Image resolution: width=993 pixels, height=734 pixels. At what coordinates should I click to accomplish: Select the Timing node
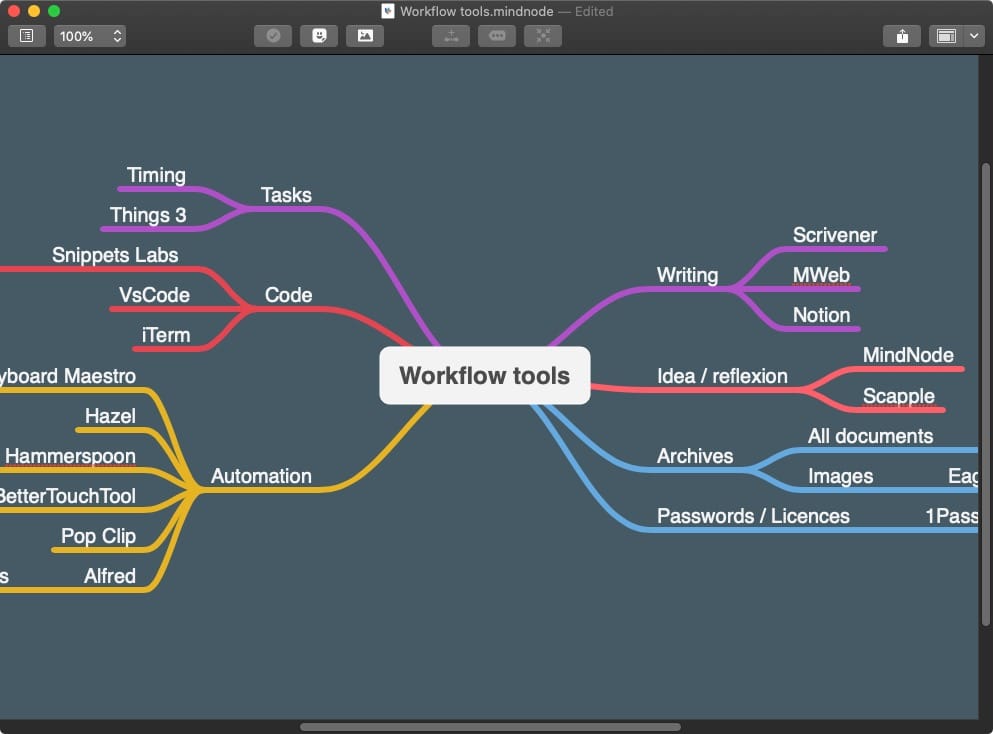tap(156, 175)
